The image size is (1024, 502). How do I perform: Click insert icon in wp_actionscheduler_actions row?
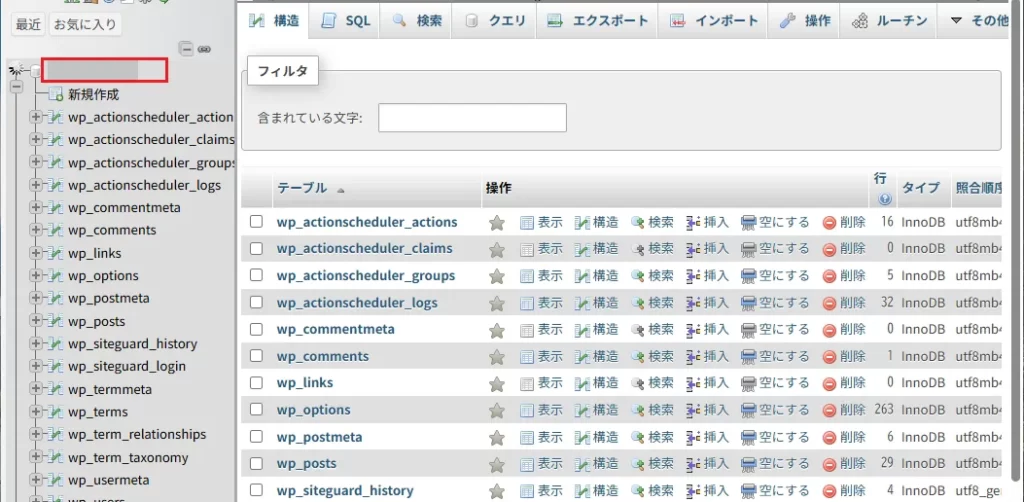pos(693,223)
